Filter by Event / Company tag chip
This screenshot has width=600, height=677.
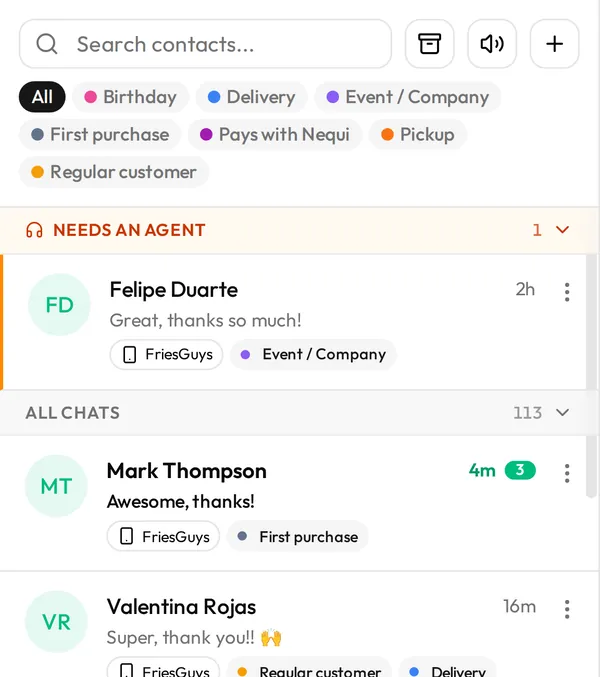(x=407, y=97)
